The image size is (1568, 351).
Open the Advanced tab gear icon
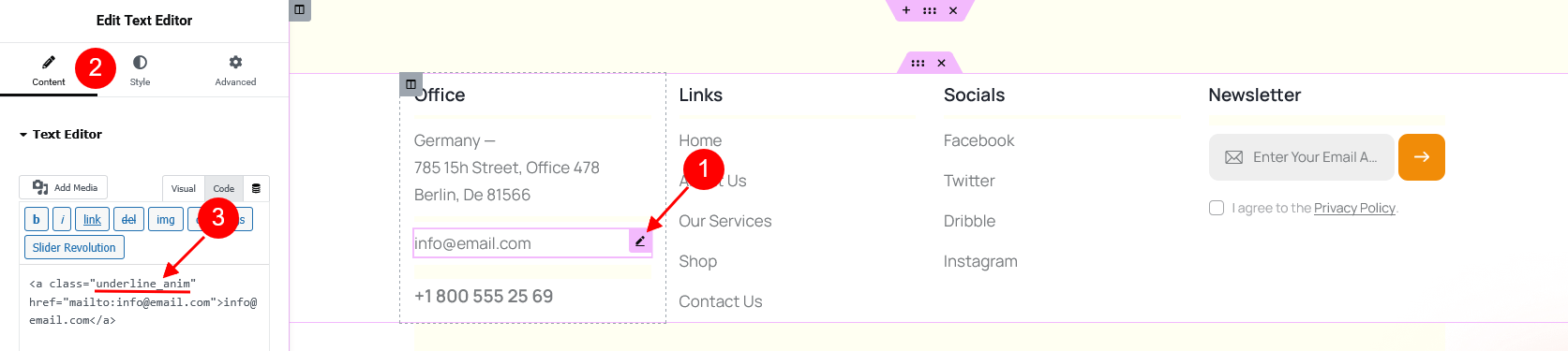tap(235, 70)
